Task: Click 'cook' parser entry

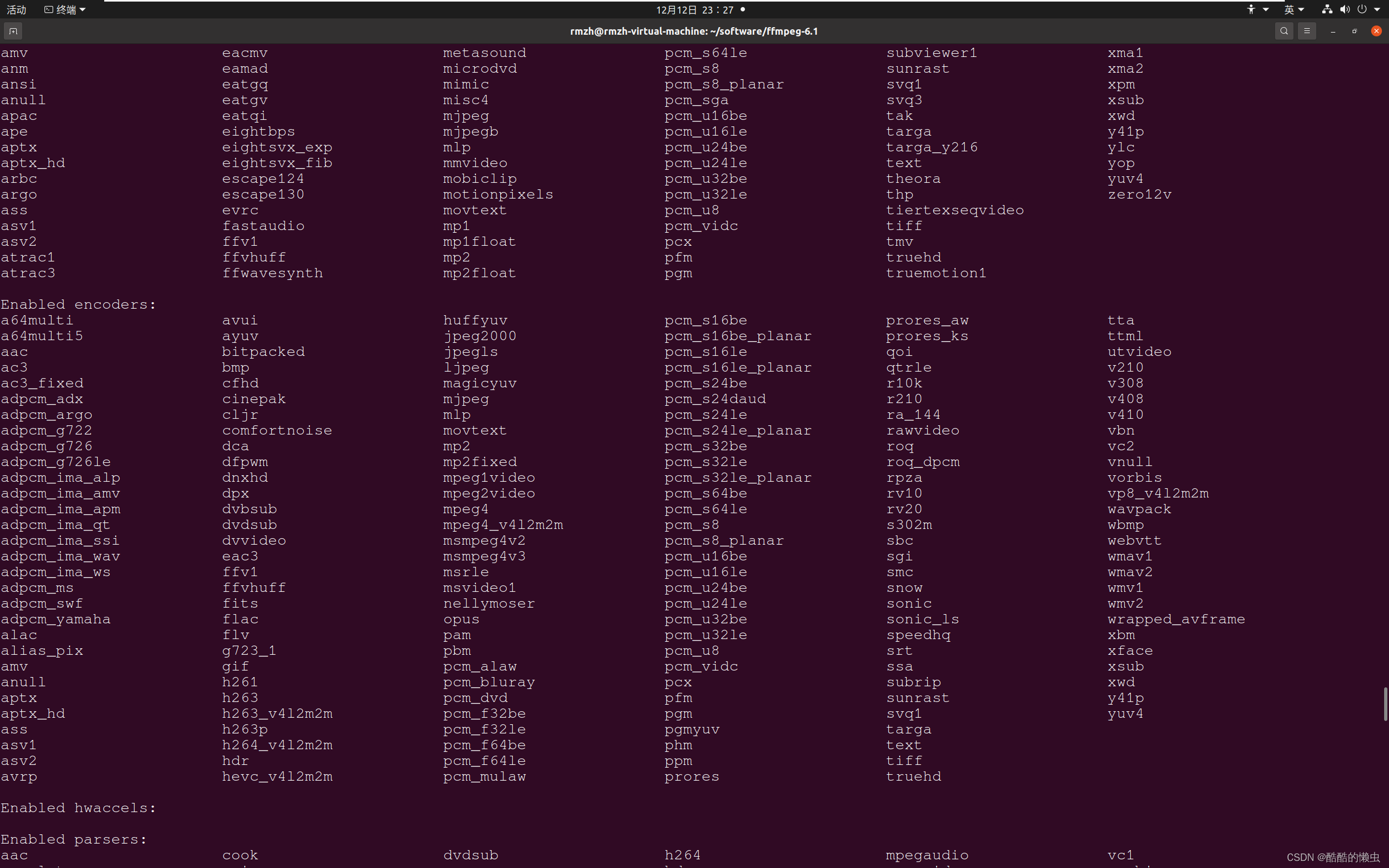Action: (240, 856)
